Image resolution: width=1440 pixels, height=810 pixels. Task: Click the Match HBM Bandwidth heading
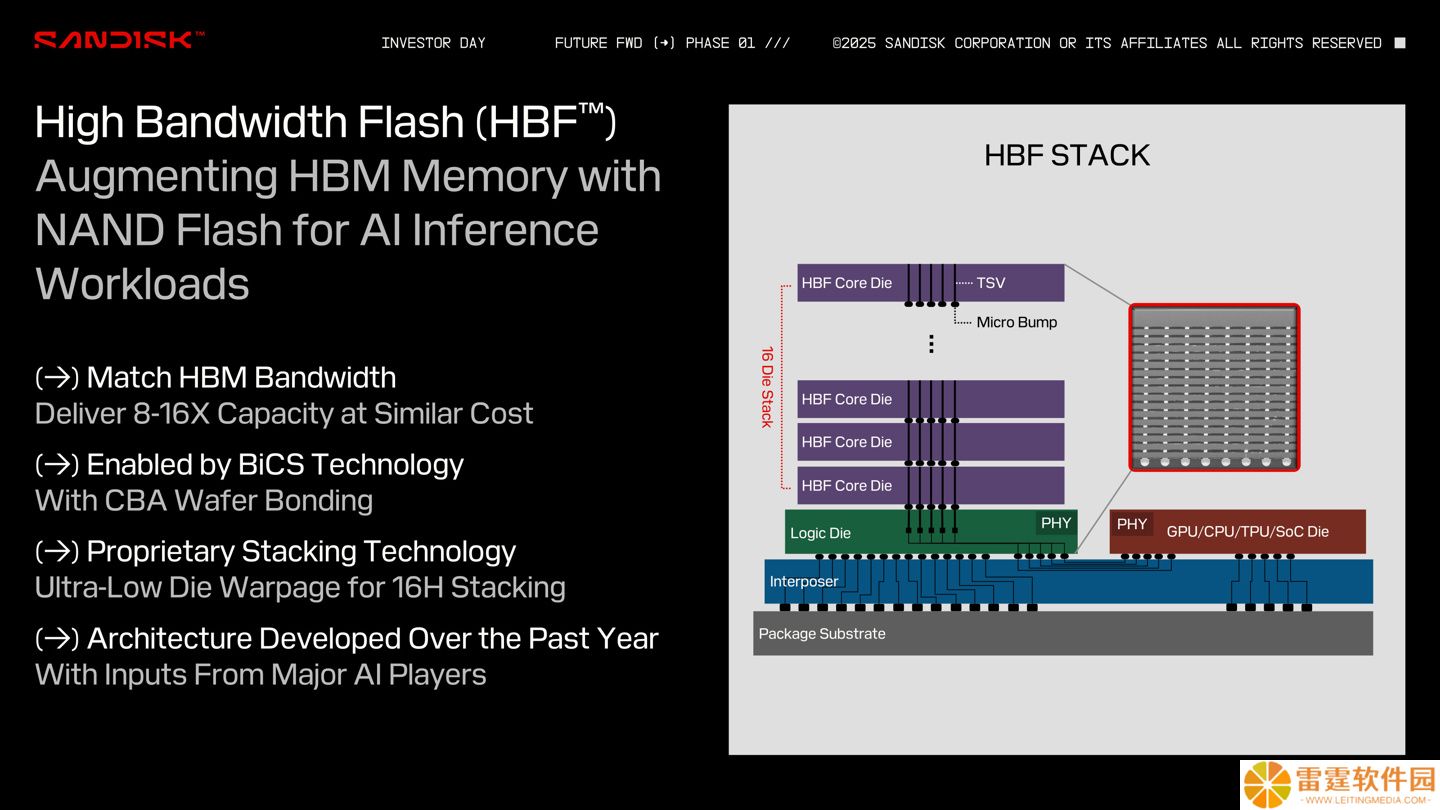tap(241, 378)
